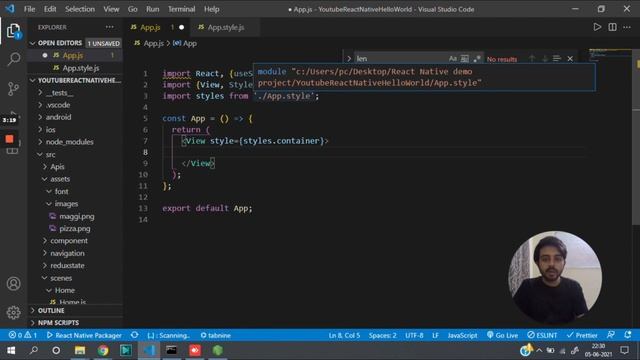Close the find widget

pyautogui.click(x=570, y=59)
